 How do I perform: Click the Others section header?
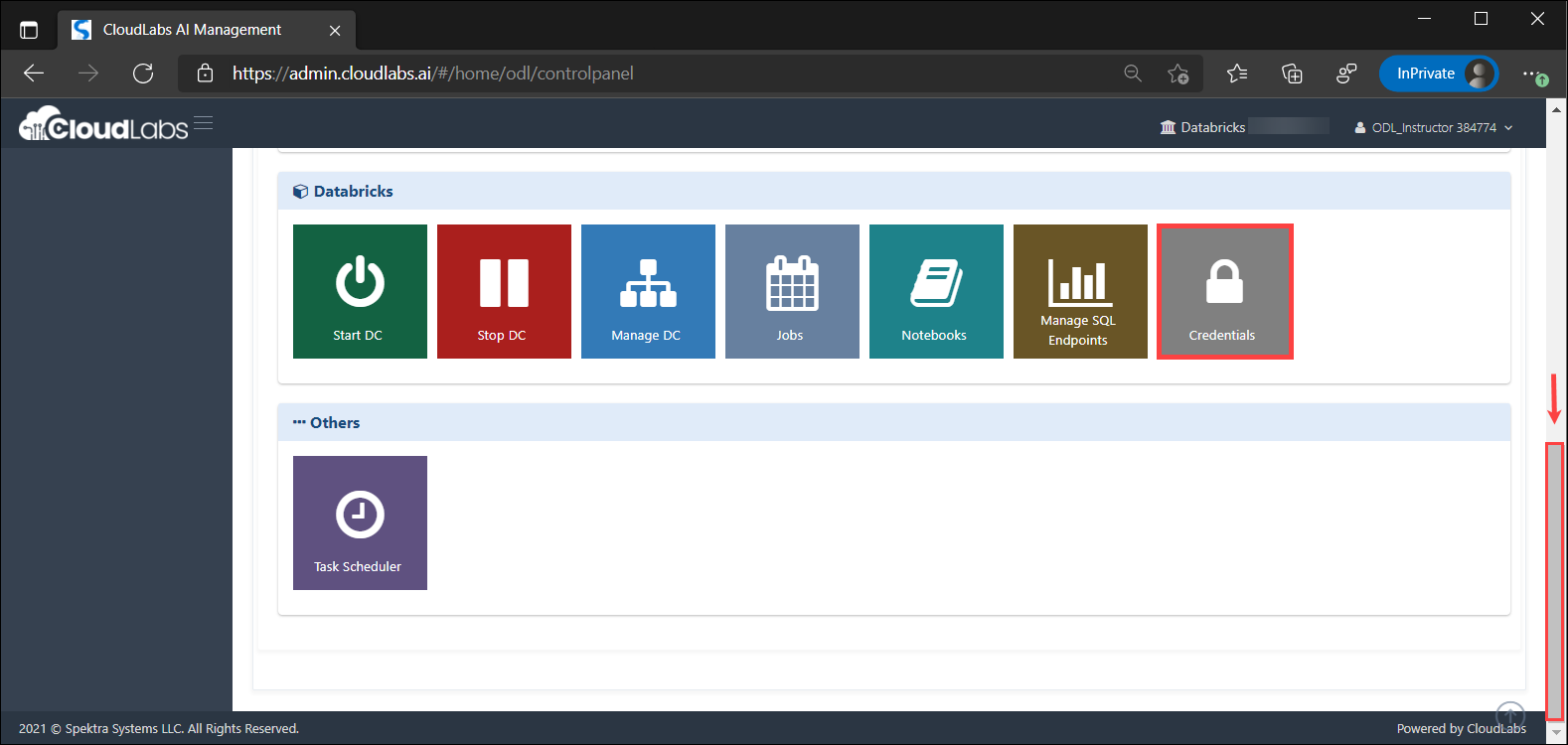(x=894, y=422)
